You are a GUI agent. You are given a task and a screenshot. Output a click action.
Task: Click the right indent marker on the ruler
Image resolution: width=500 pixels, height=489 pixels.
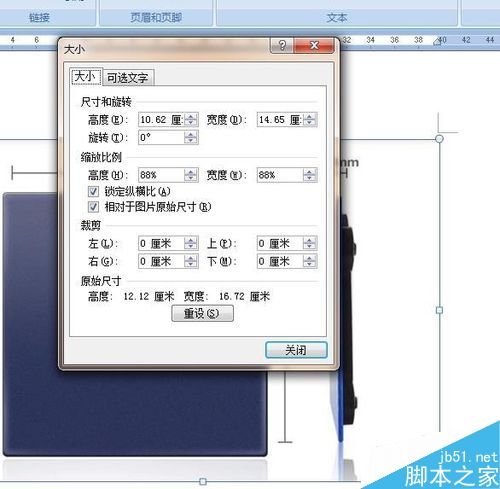click(437, 42)
